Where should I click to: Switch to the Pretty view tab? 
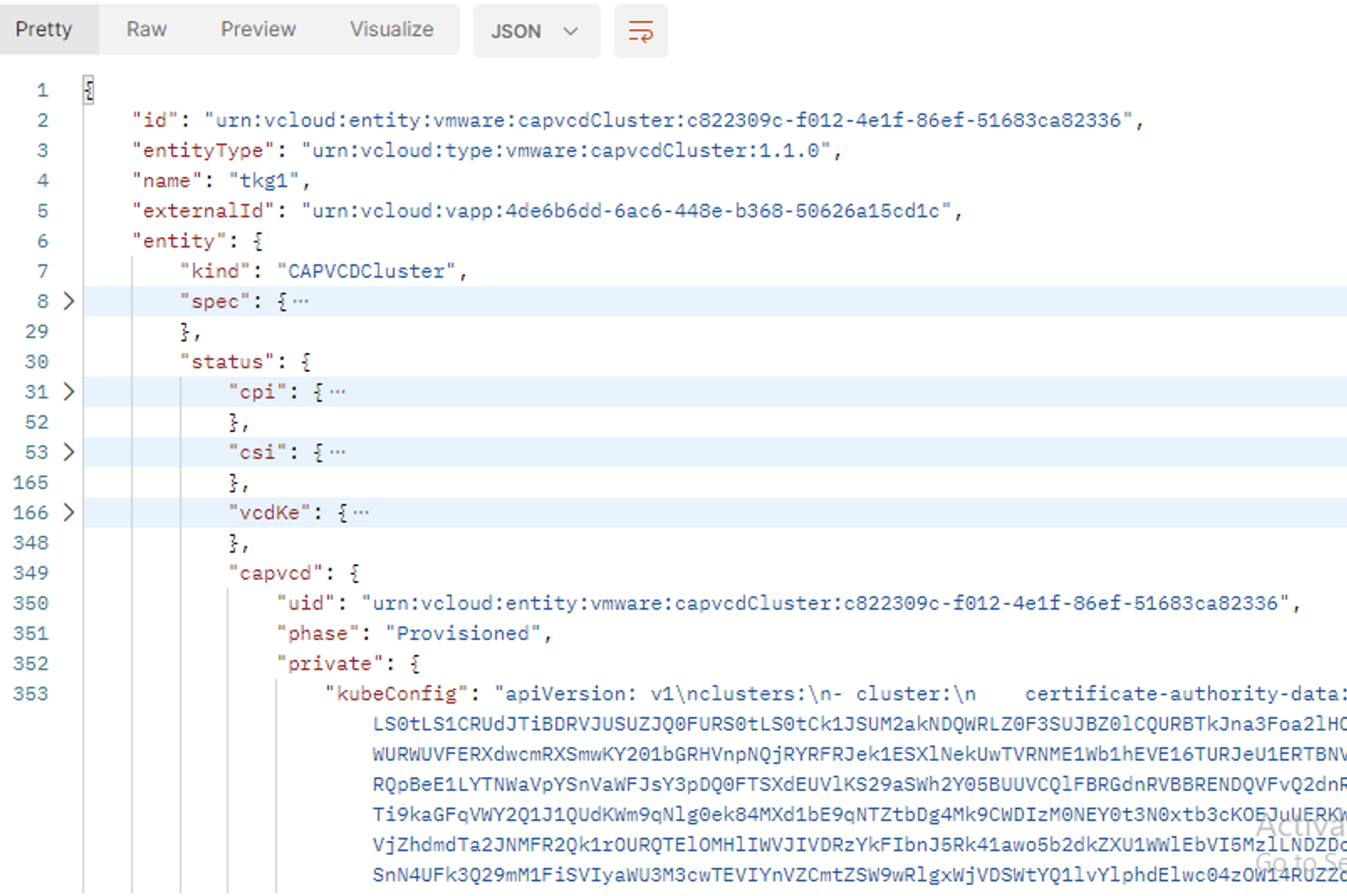click(x=44, y=29)
